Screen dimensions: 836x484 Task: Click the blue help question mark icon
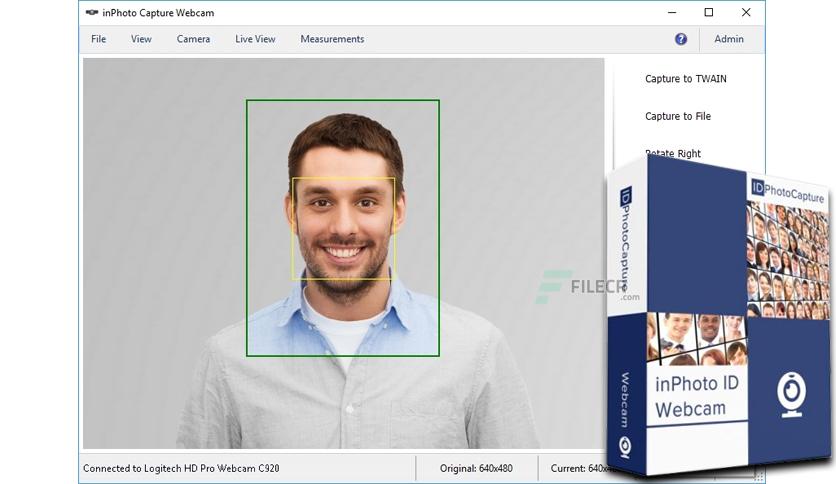tap(681, 39)
